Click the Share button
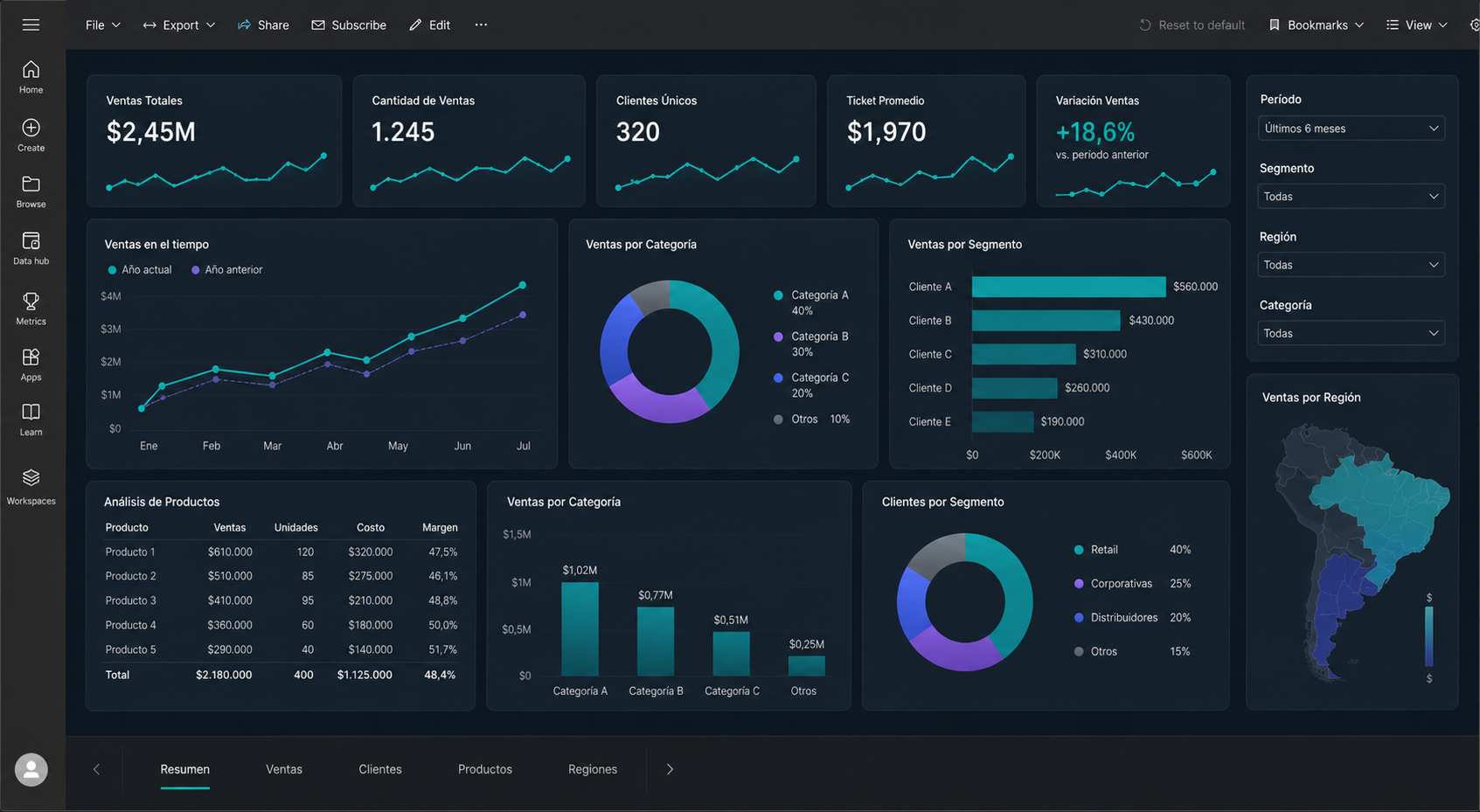Viewport: 1480px width, 812px height. [x=263, y=24]
